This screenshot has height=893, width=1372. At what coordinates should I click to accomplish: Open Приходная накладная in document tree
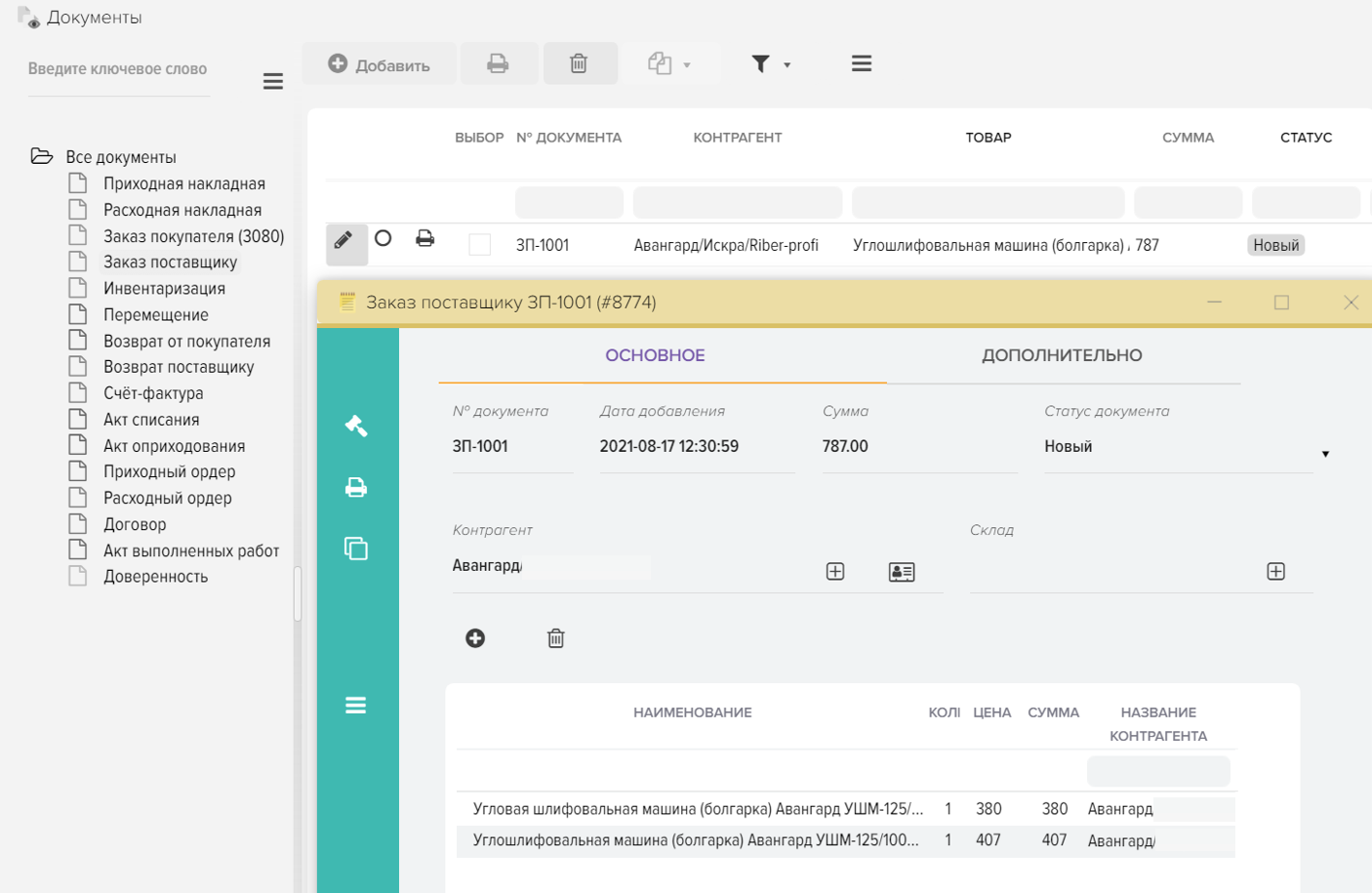(x=183, y=183)
